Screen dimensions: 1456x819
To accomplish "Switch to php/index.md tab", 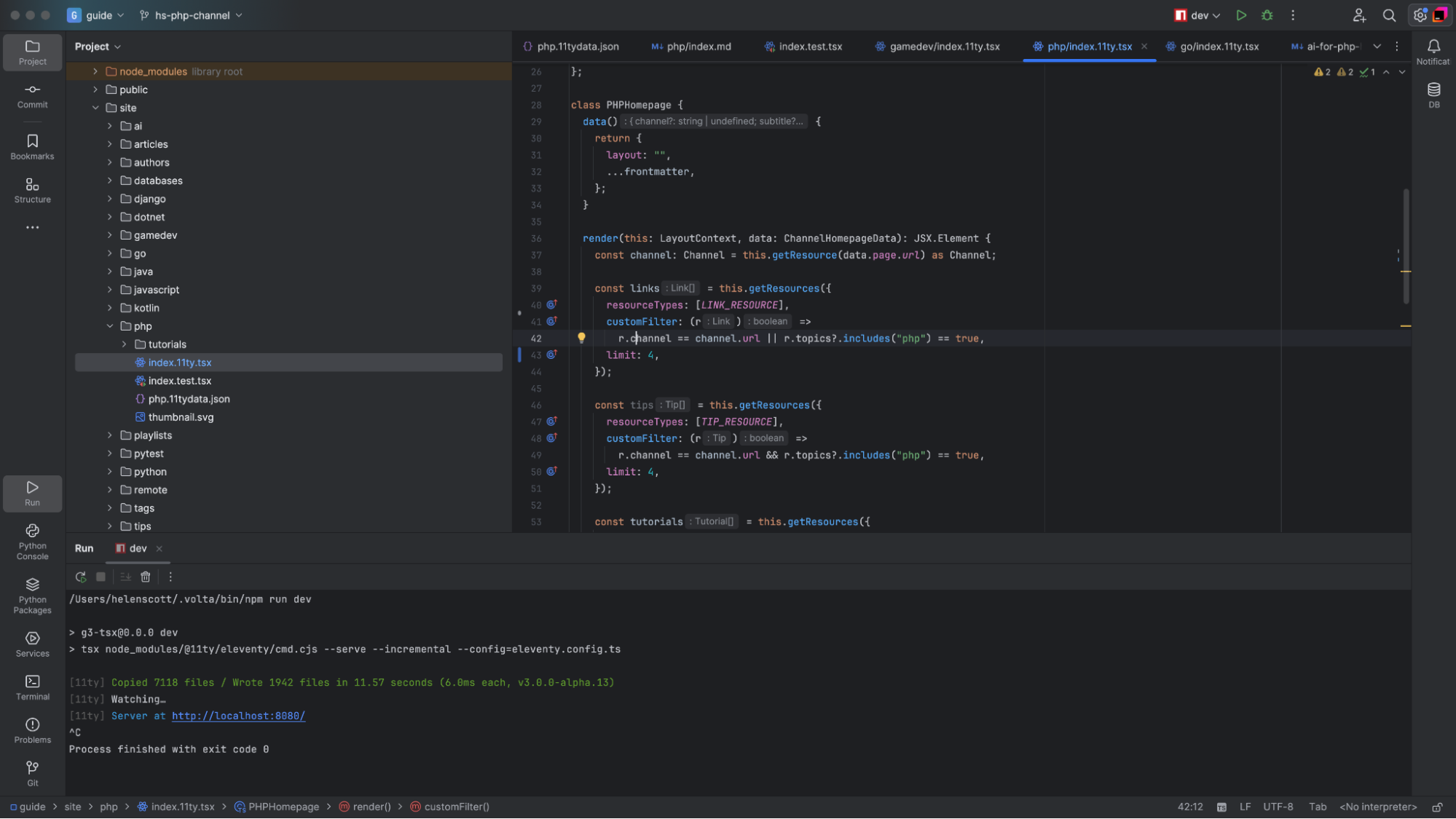I will pyautogui.click(x=691, y=47).
